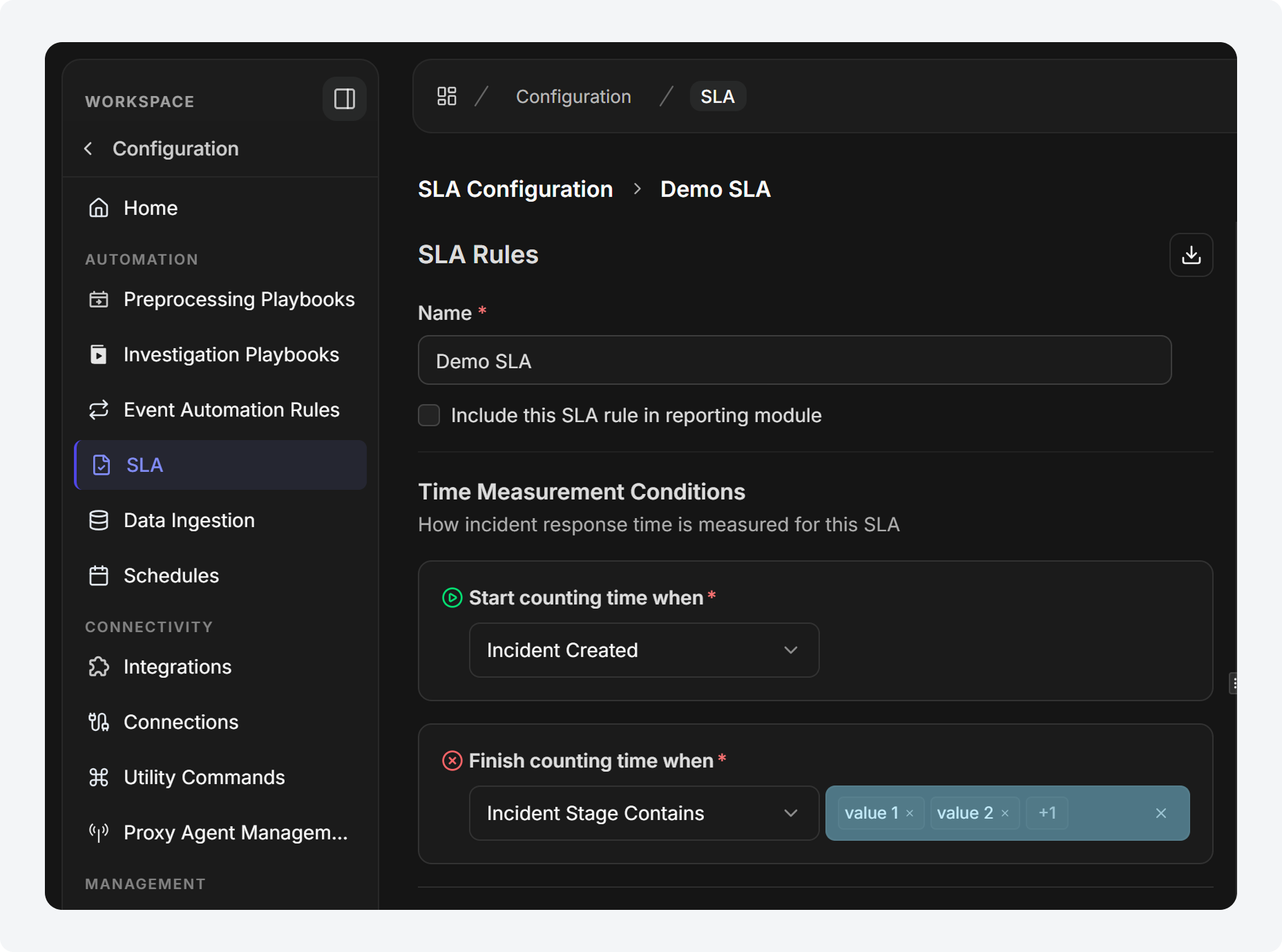Open the Incident Stage Contains dropdown
This screenshot has height=952, width=1282.
[644, 813]
